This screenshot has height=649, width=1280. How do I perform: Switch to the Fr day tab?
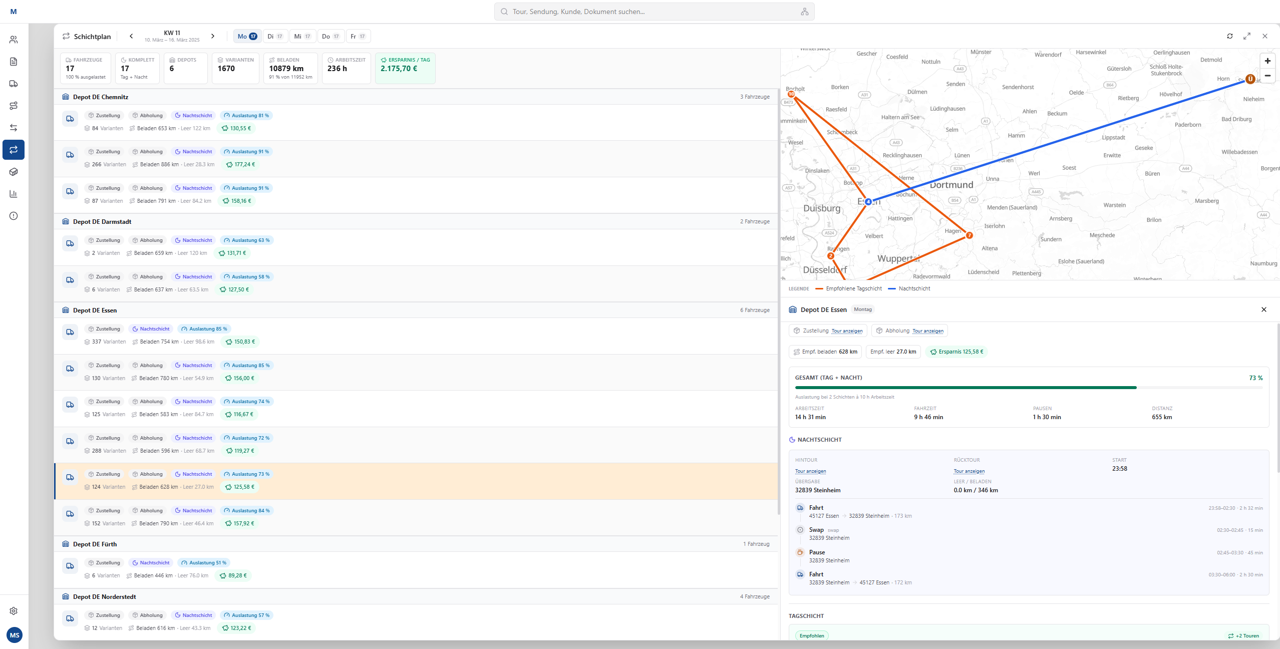[358, 36]
